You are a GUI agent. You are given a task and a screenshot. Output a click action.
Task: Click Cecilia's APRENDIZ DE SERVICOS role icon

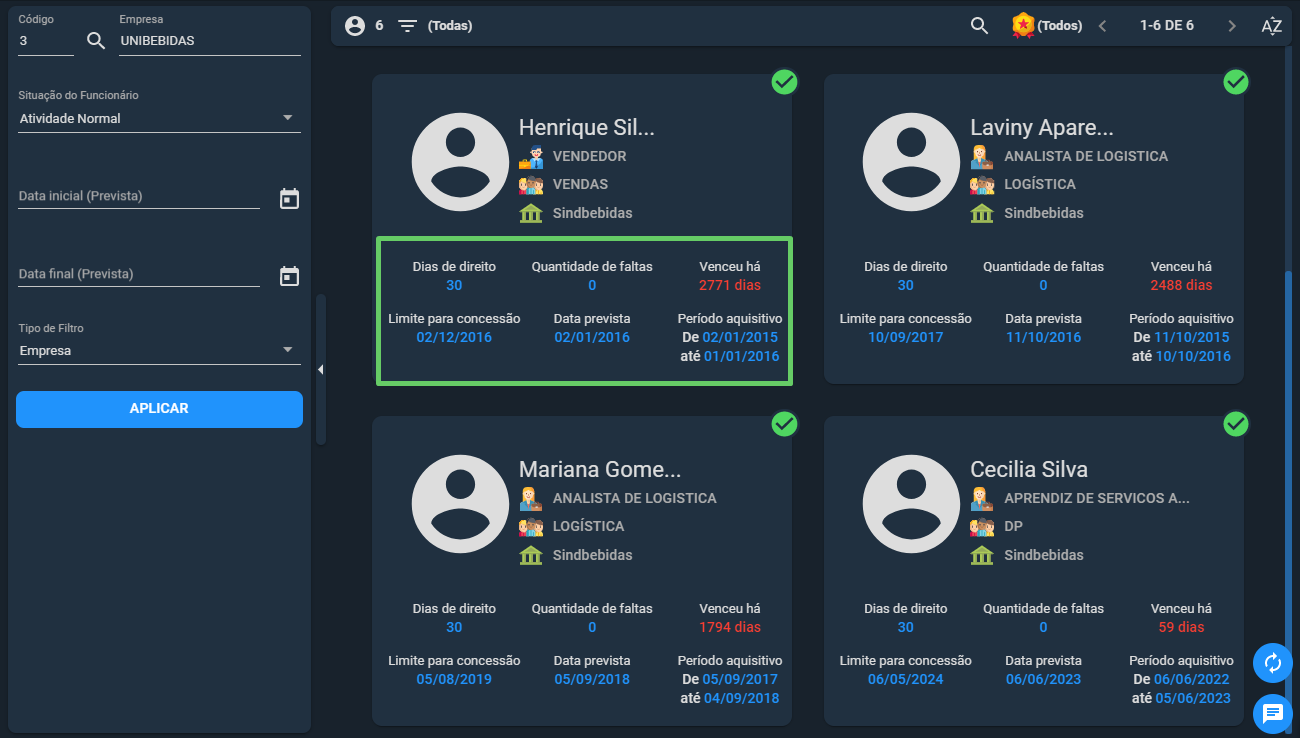click(982, 499)
